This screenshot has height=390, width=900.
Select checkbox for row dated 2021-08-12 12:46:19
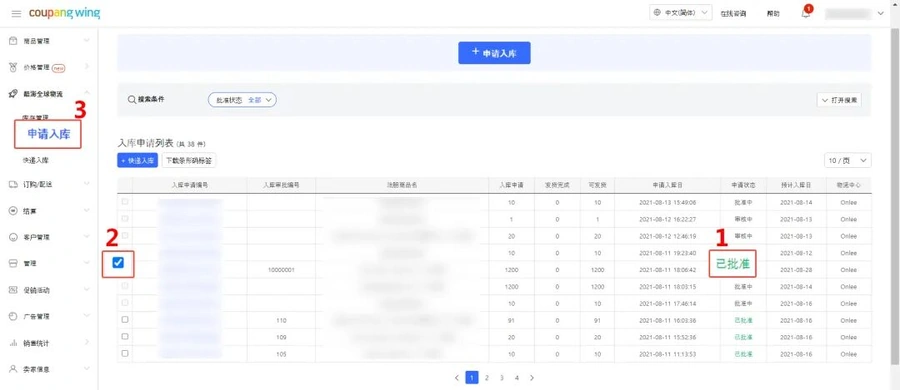point(125,235)
